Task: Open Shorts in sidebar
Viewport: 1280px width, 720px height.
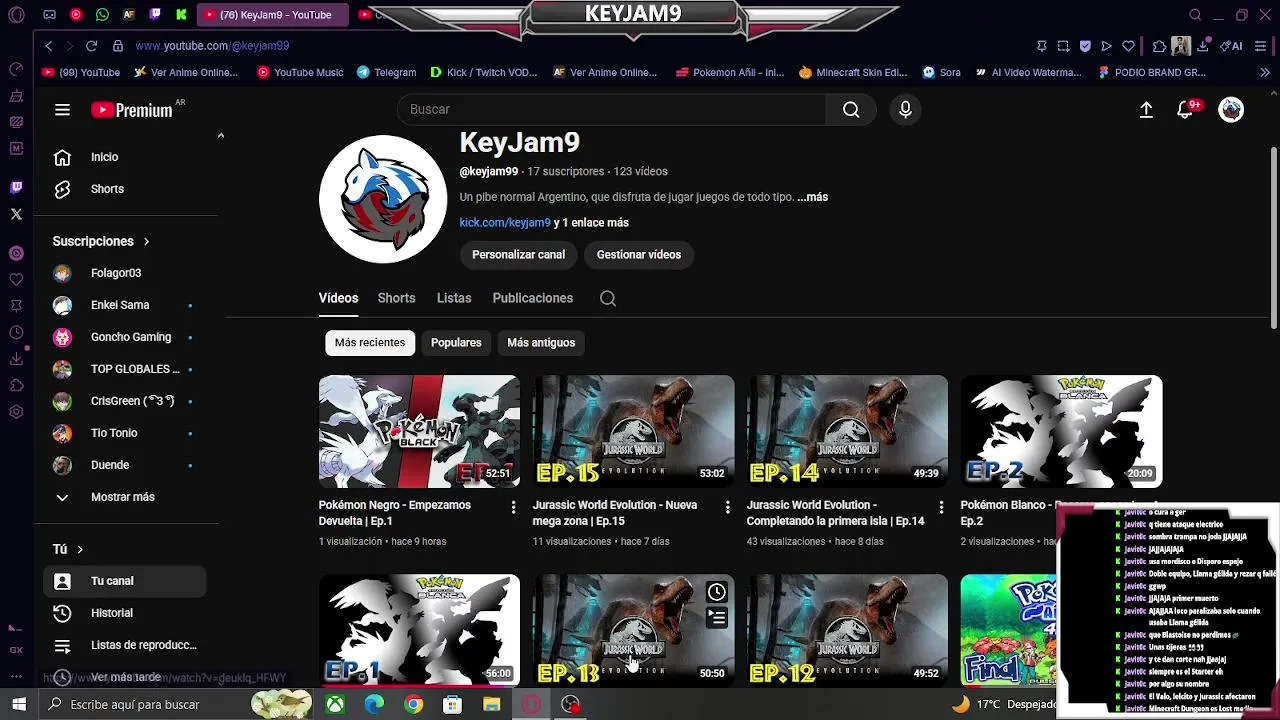Action: click(125, 189)
